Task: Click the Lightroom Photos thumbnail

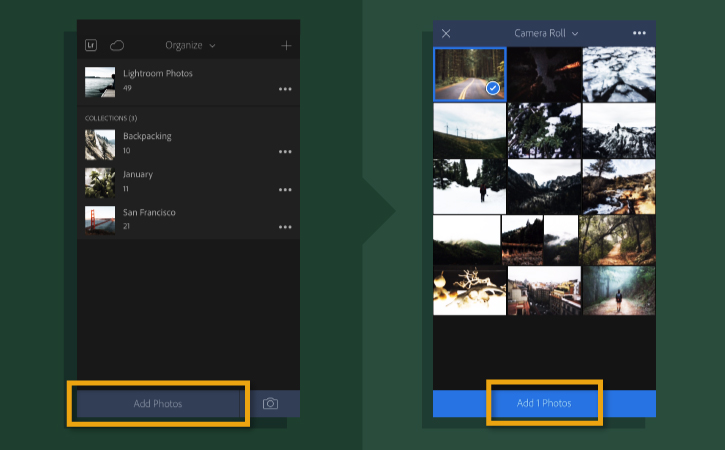Action: pyautogui.click(x=100, y=82)
